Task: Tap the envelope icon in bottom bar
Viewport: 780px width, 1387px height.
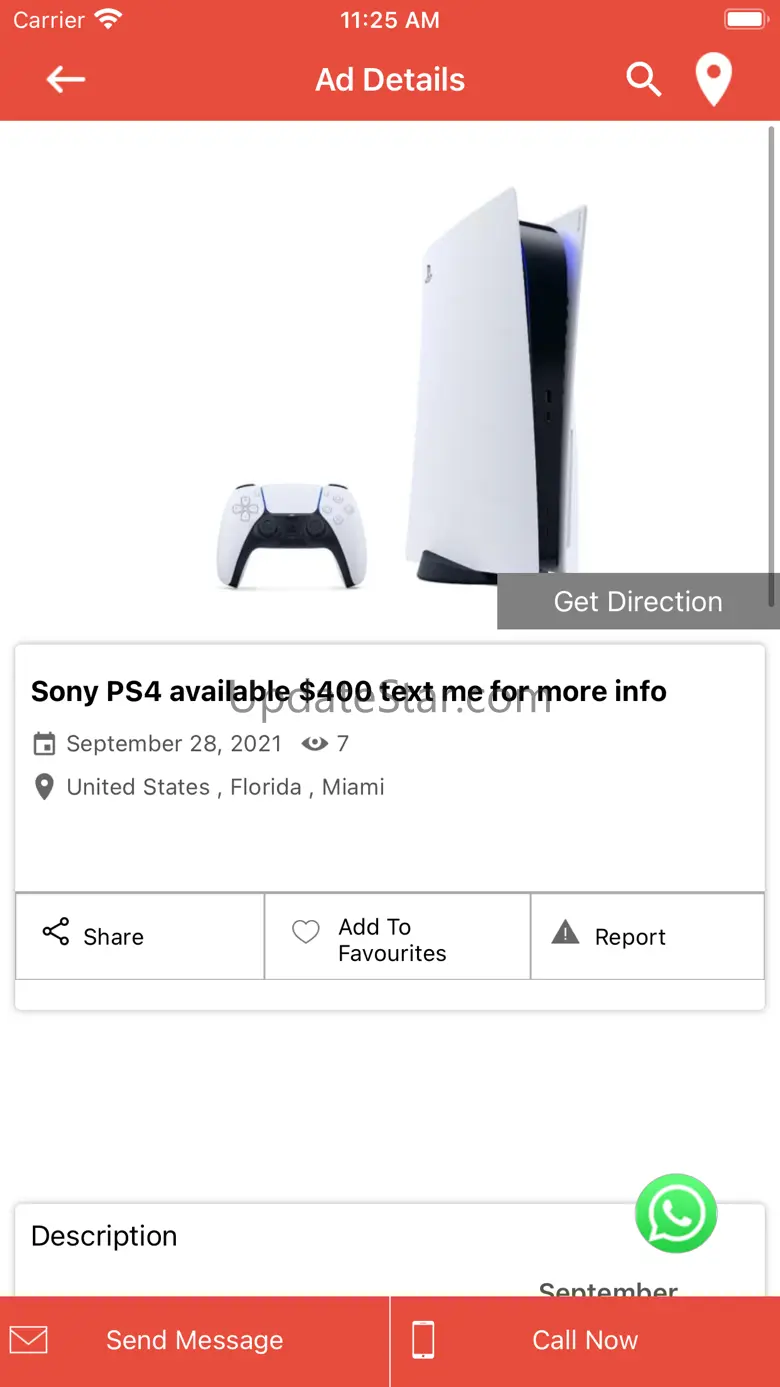Action: pos(29,1340)
